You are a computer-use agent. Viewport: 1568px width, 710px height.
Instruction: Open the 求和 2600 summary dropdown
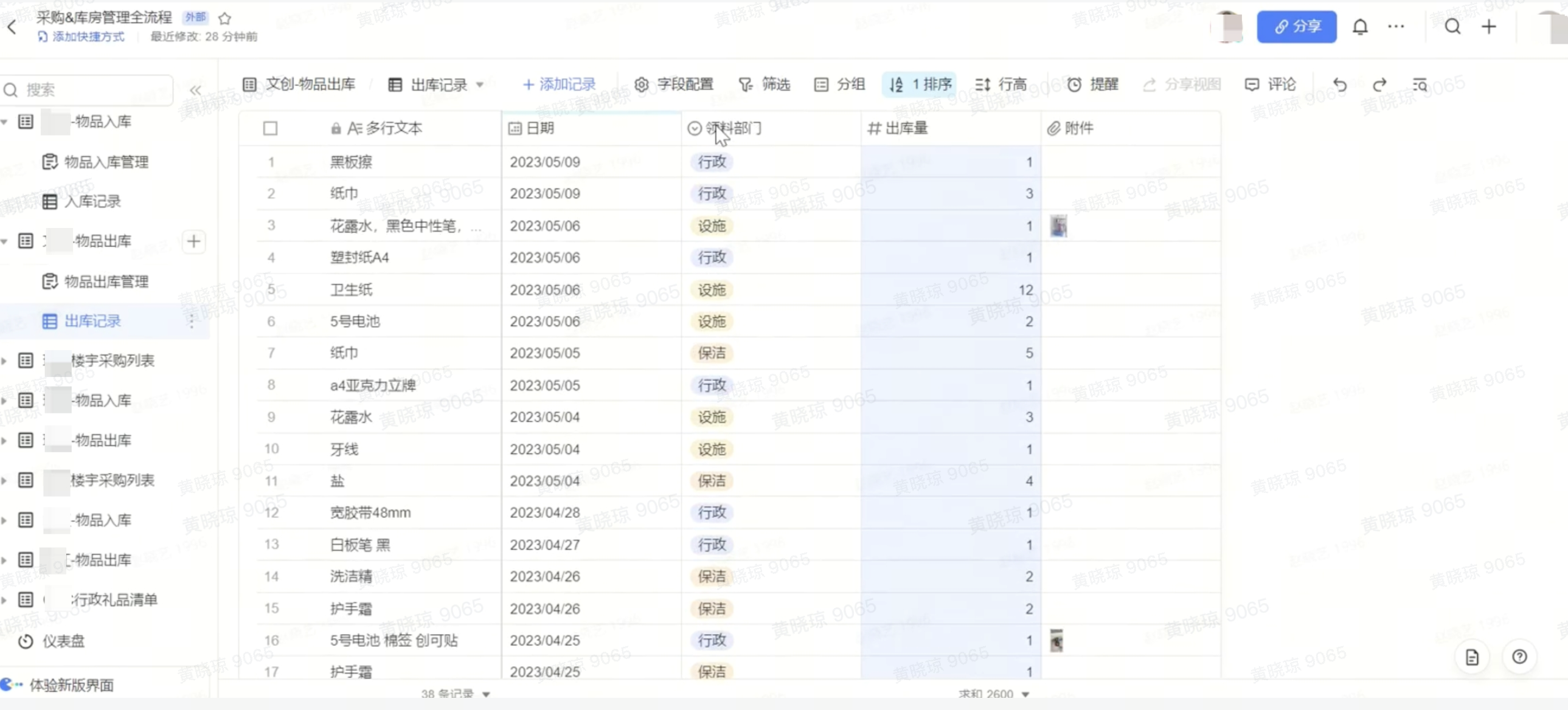pos(1025,694)
